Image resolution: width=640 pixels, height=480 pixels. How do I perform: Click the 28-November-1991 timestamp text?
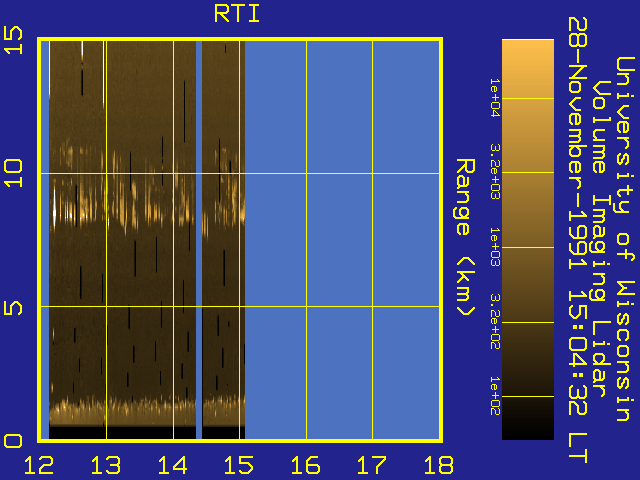578,239
